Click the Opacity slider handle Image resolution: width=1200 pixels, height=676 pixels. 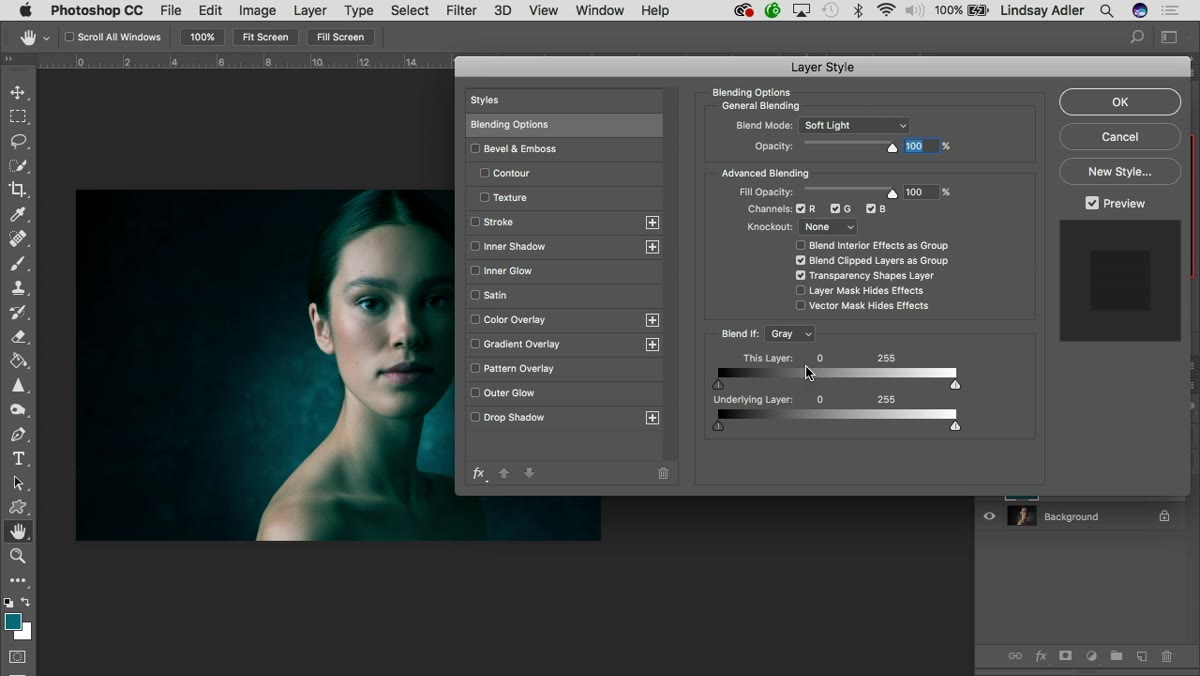[x=893, y=148]
